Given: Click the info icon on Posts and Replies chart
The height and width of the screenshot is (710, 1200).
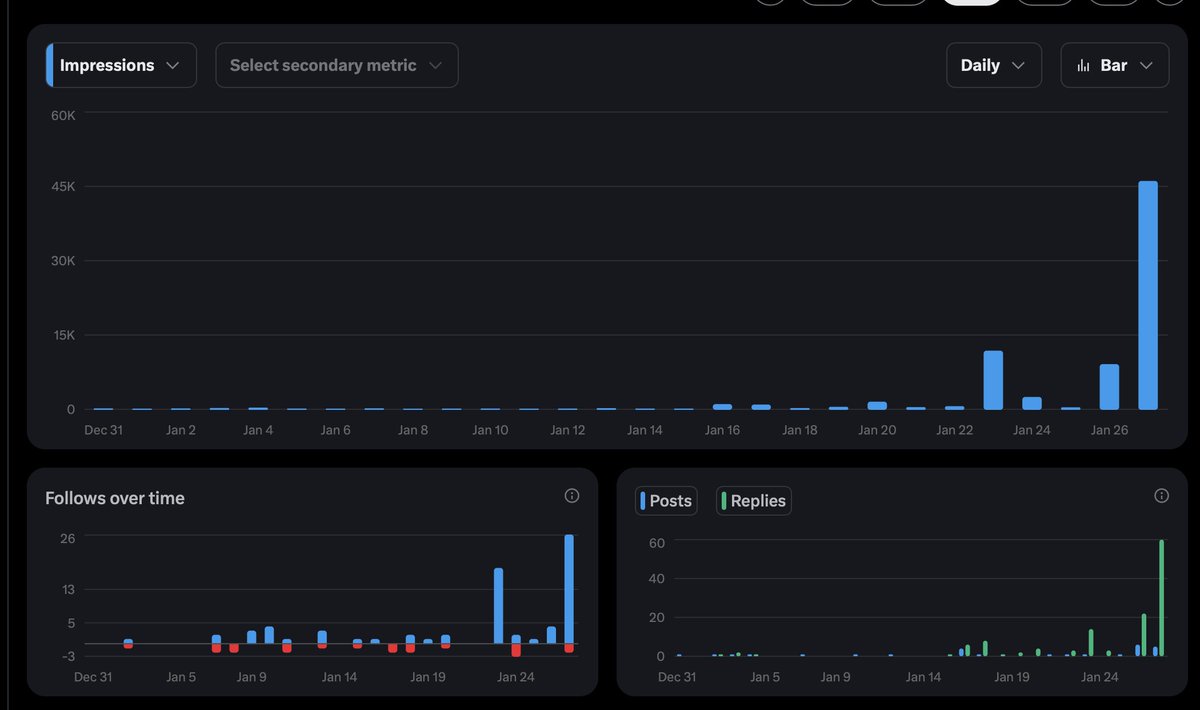Looking at the screenshot, I should (1161, 495).
